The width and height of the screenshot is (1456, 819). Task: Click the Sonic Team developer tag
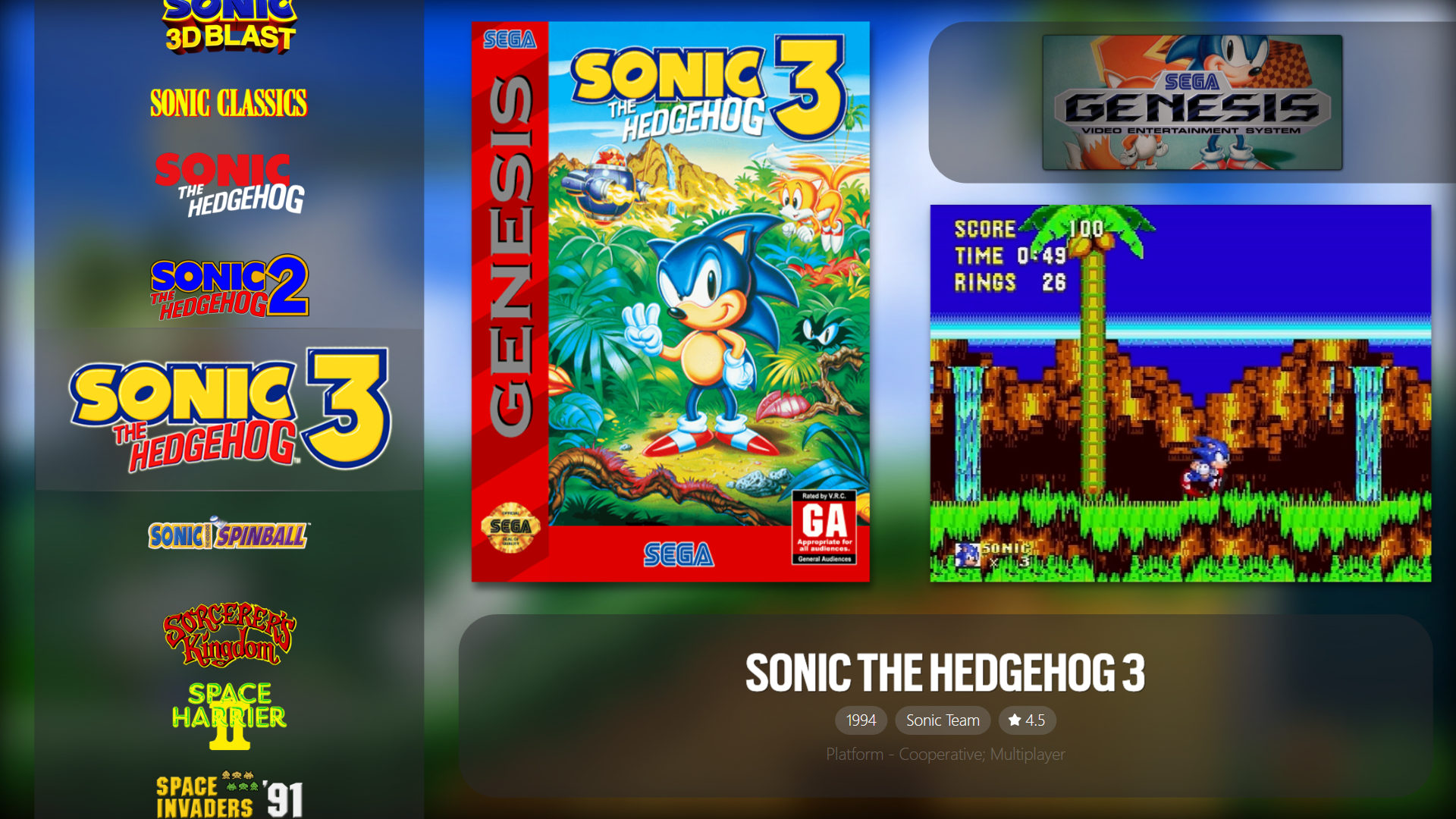tap(943, 720)
